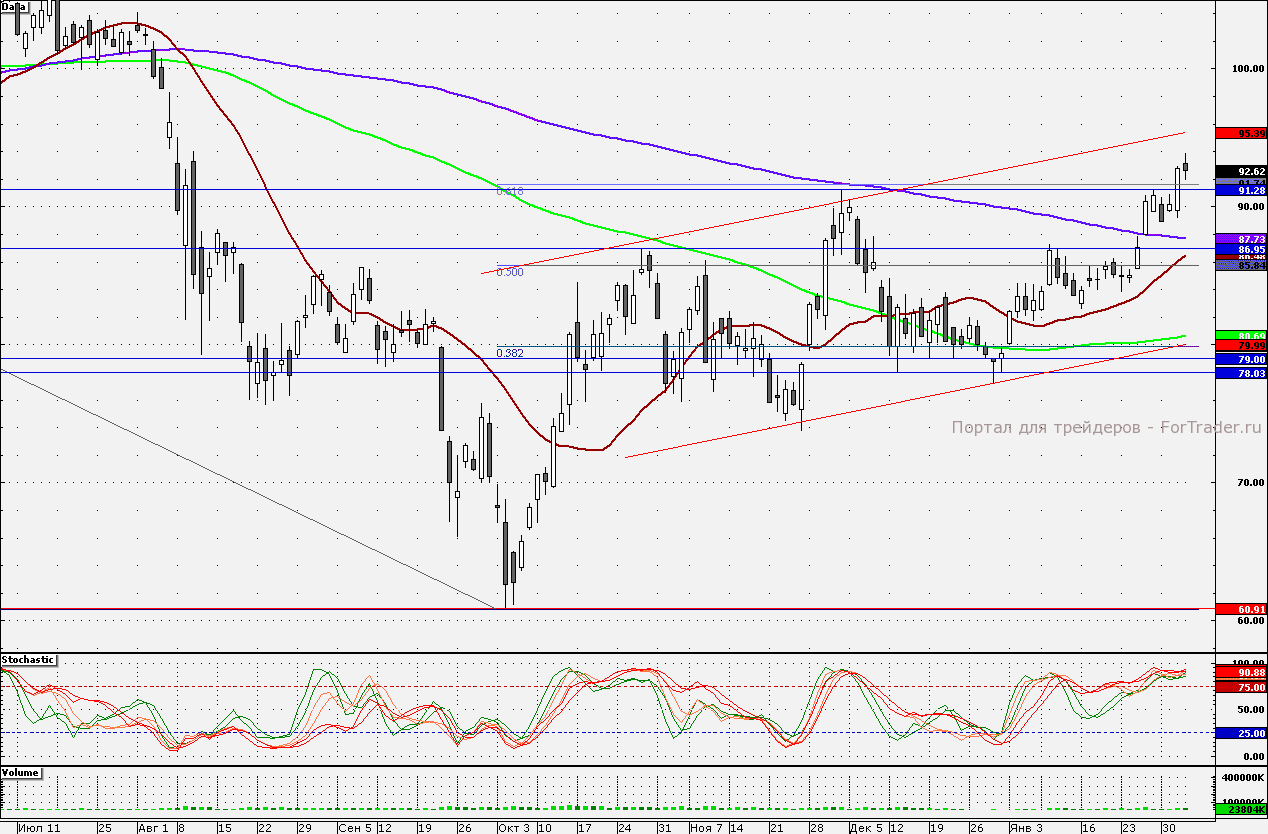This screenshot has width=1268, height=834.
Task: Click the 0.618 Fibonacci level label
Action: (x=510, y=190)
